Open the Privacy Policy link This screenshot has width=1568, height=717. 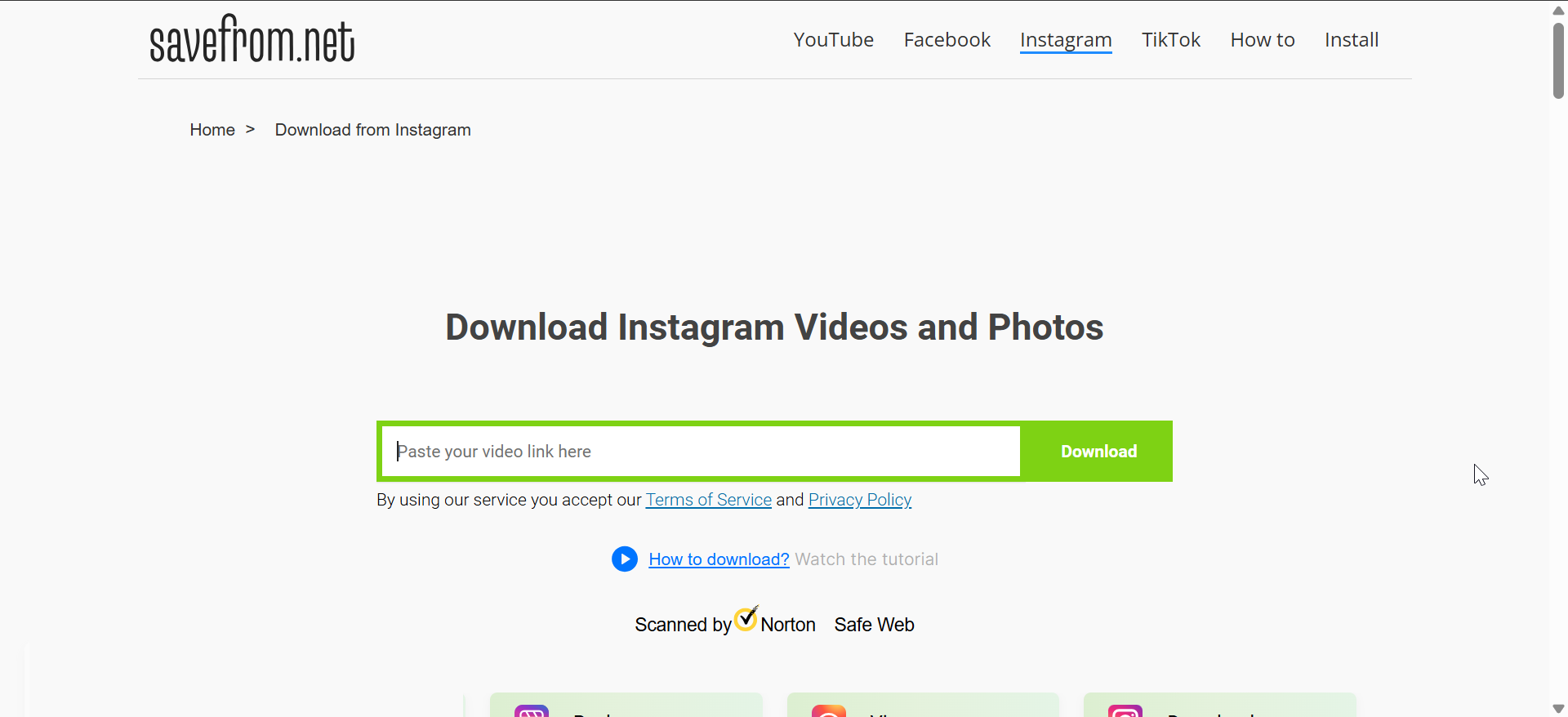click(x=860, y=500)
